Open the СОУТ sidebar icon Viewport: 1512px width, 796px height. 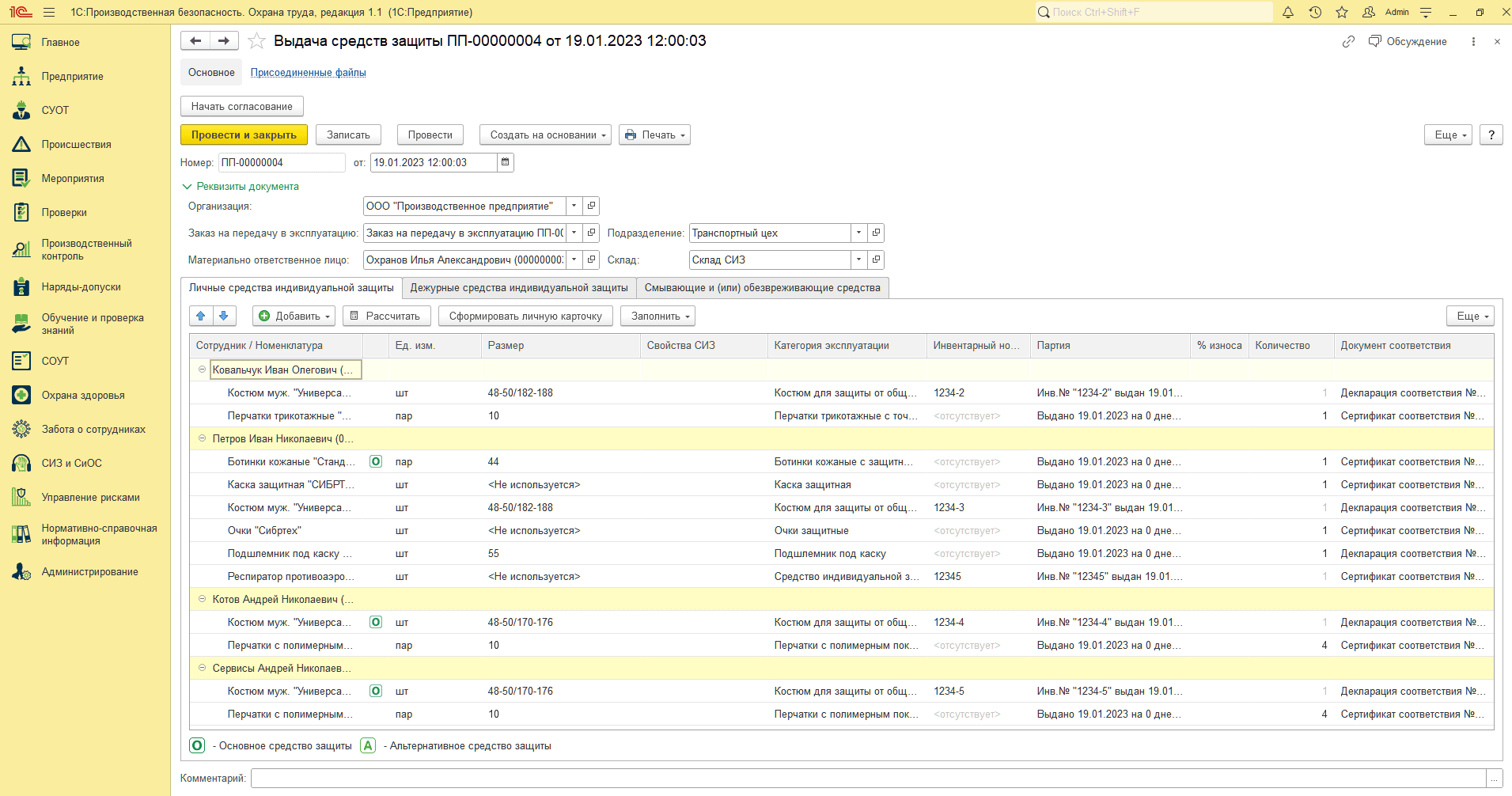click(x=21, y=361)
